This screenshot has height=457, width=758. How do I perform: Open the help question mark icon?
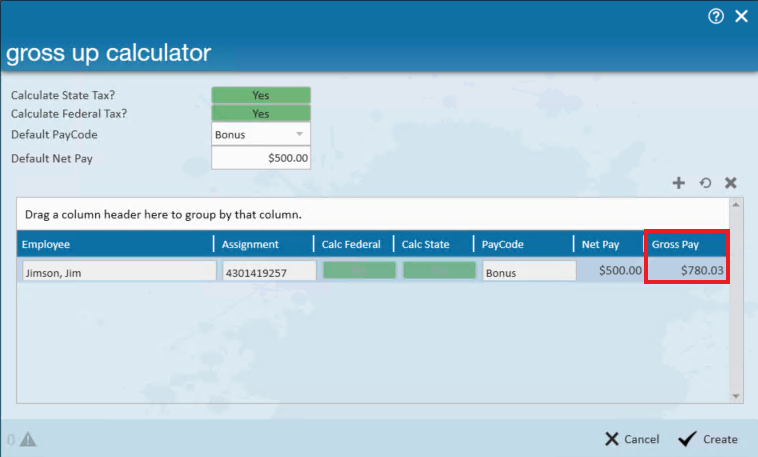click(x=716, y=16)
